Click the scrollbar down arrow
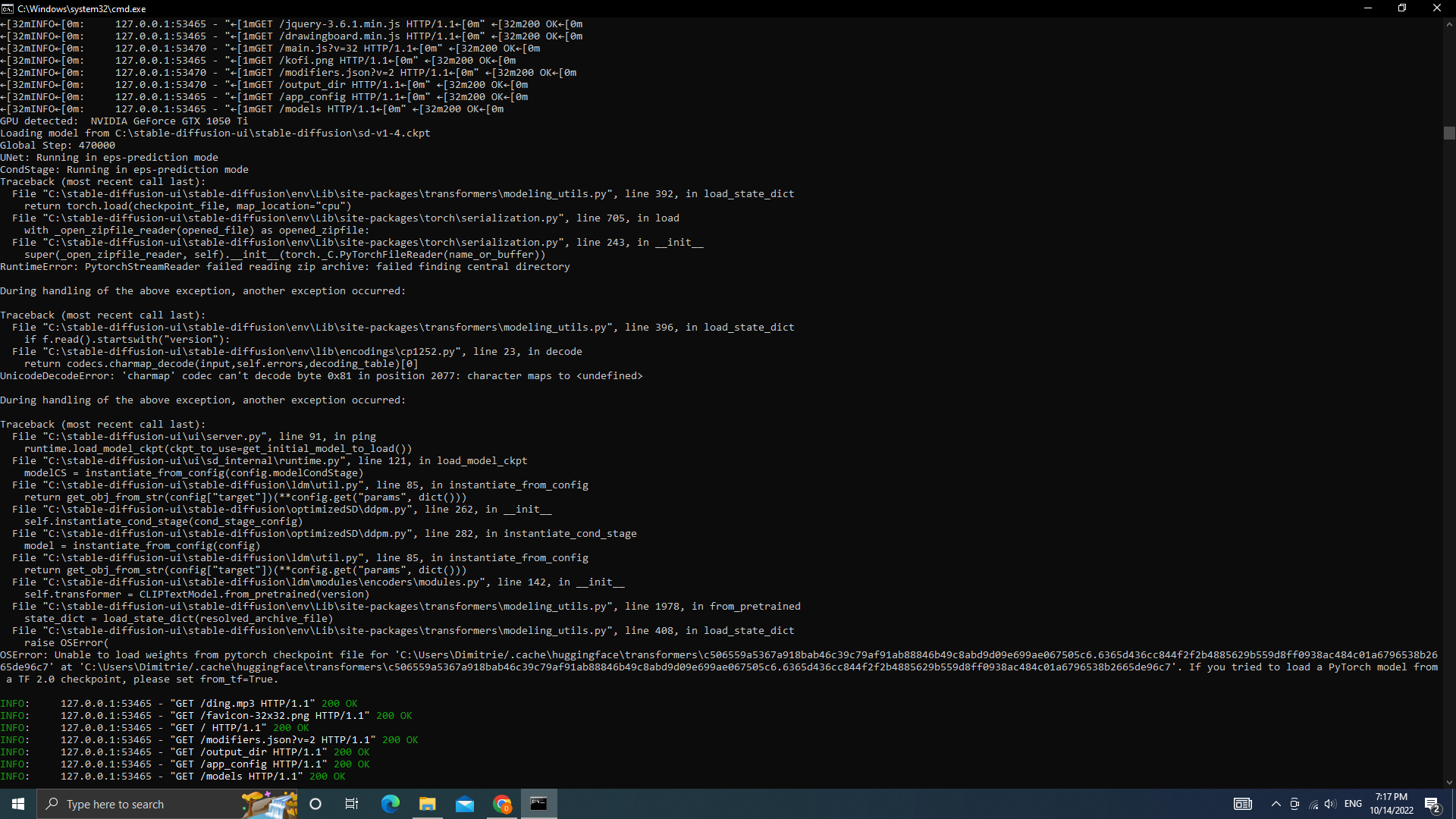 (x=1449, y=783)
